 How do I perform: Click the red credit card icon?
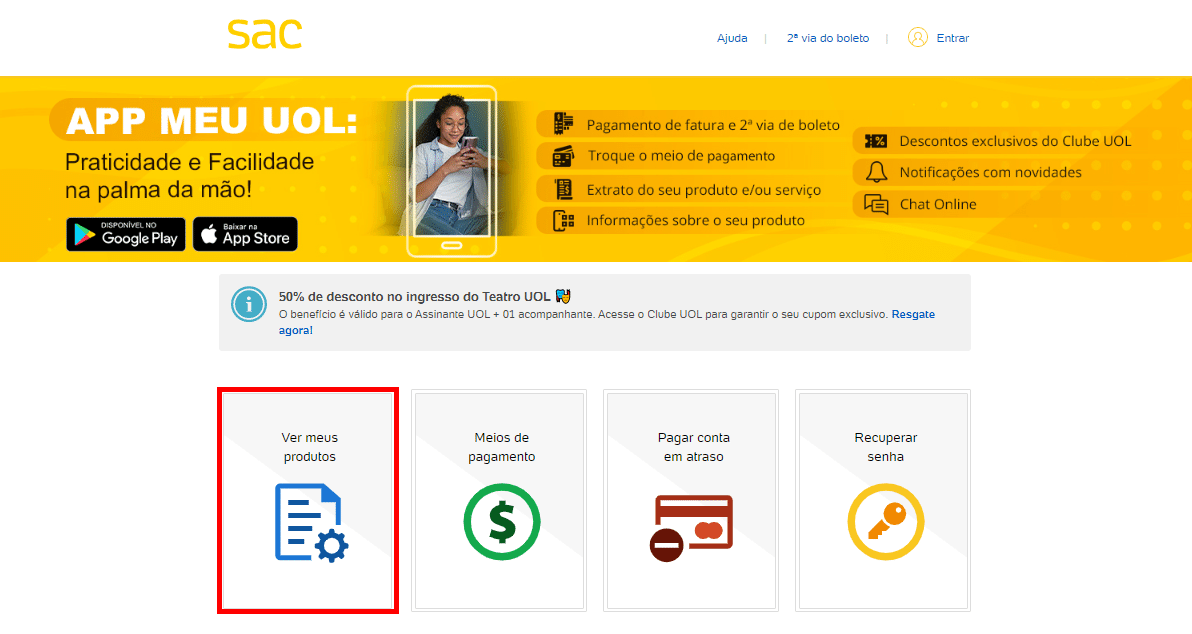click(x=691, y=528)
